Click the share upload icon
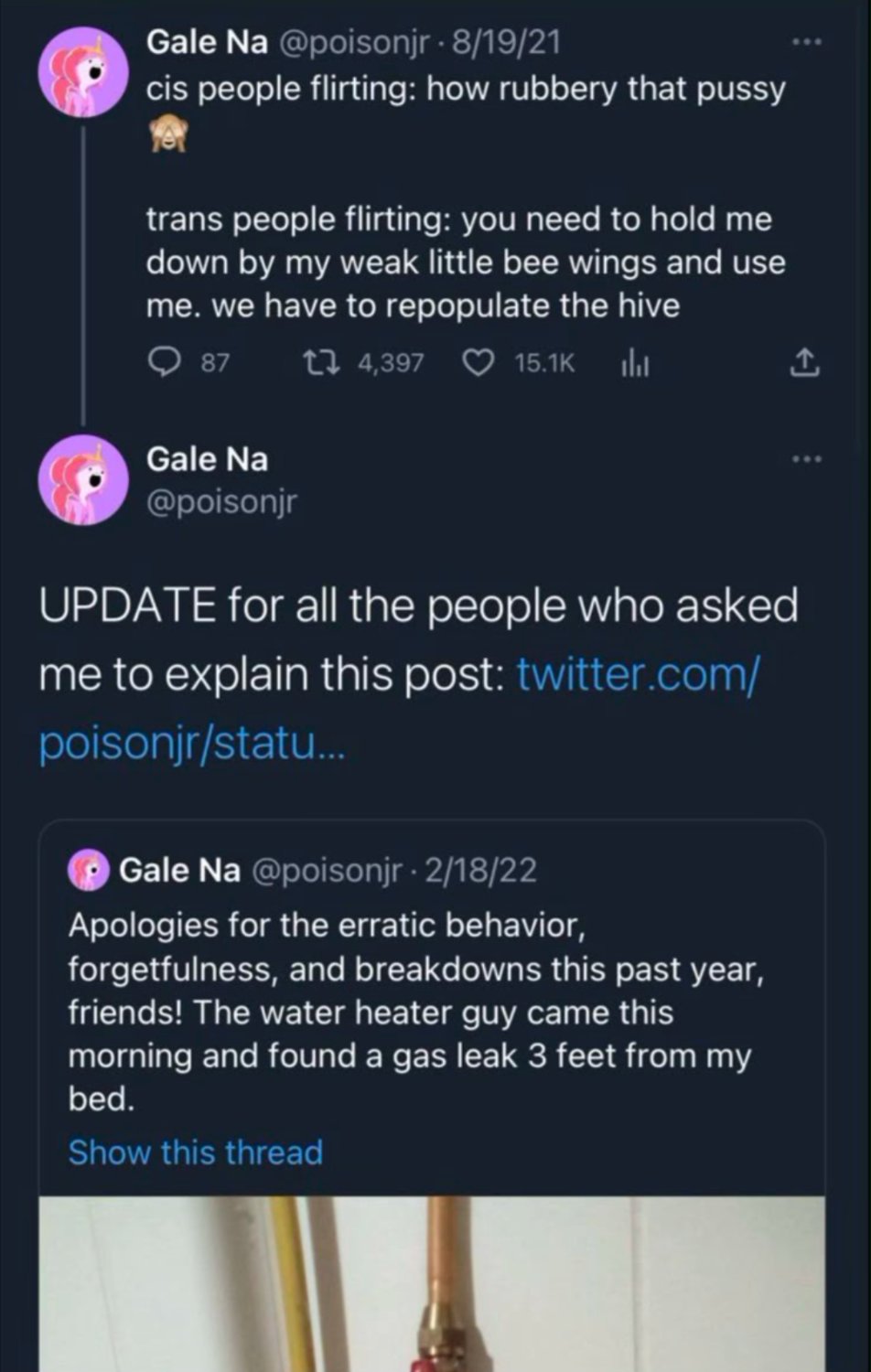Screen dimensions: 871x1372 click(x=803, y=363)
